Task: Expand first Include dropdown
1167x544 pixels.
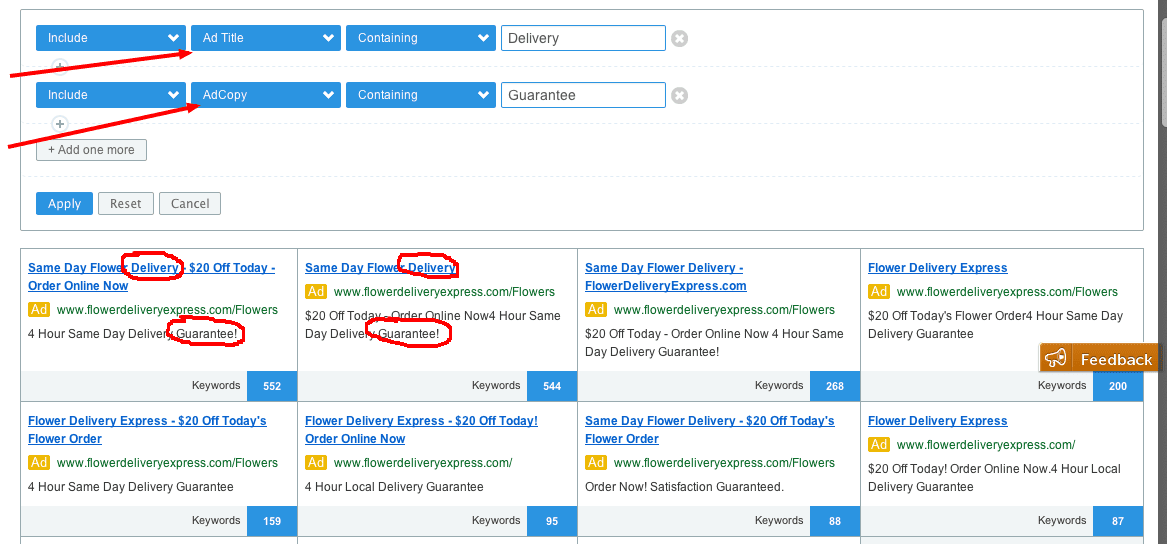Action: [x=110, y=38]
